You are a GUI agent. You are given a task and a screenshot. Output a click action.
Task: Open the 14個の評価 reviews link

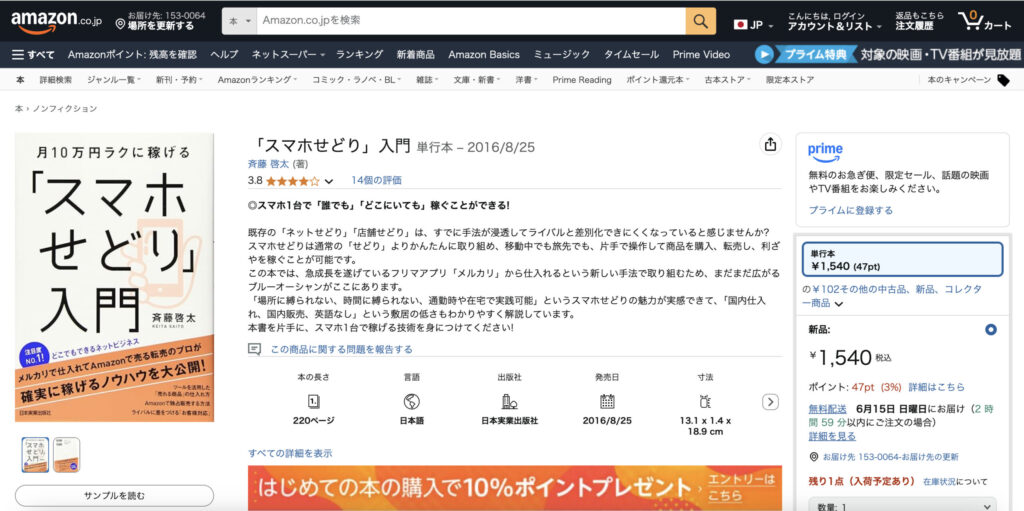pyautogui.click(x=376, y=180)
